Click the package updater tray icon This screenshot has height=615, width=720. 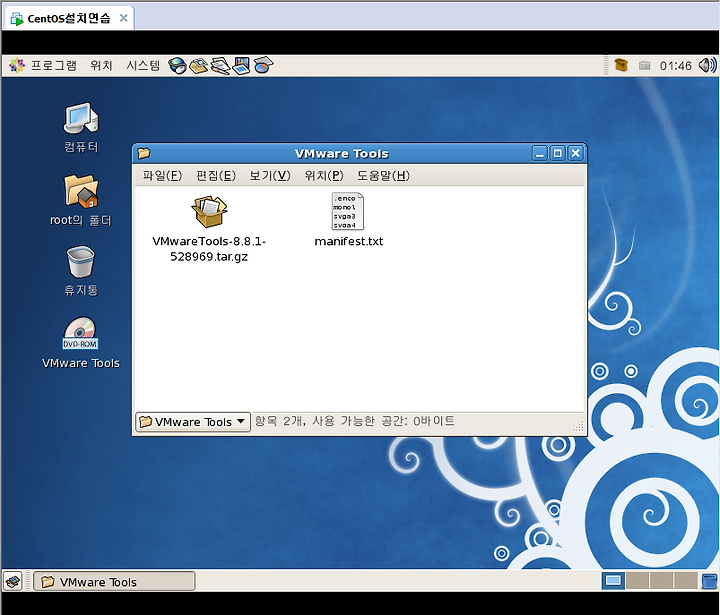621,65
